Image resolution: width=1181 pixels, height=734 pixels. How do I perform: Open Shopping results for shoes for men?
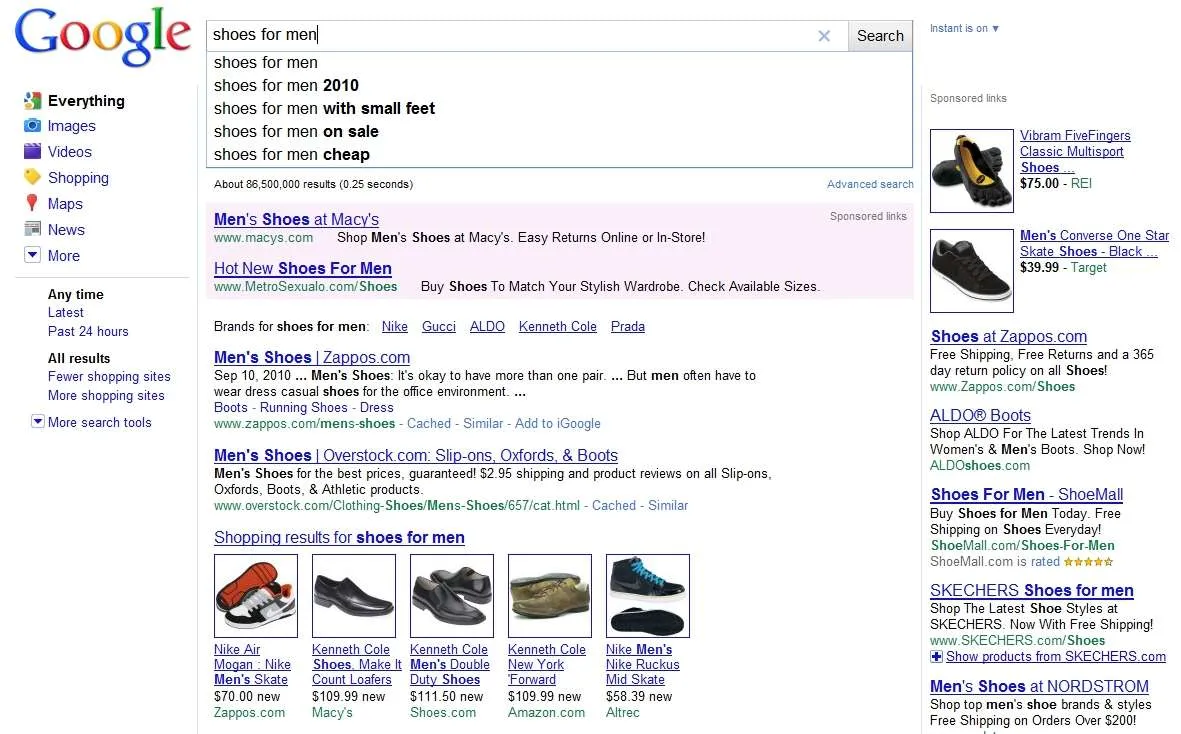(x=339, y=538)
